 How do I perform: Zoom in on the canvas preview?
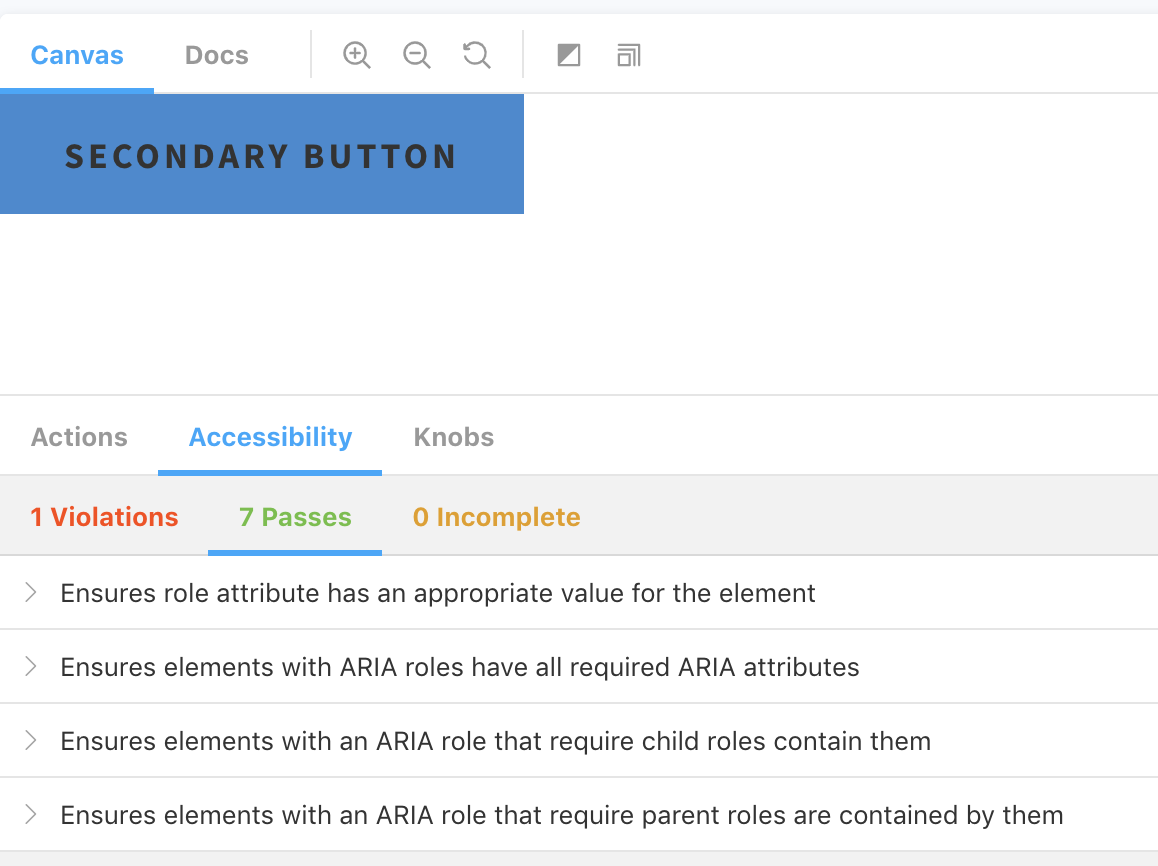356,55
